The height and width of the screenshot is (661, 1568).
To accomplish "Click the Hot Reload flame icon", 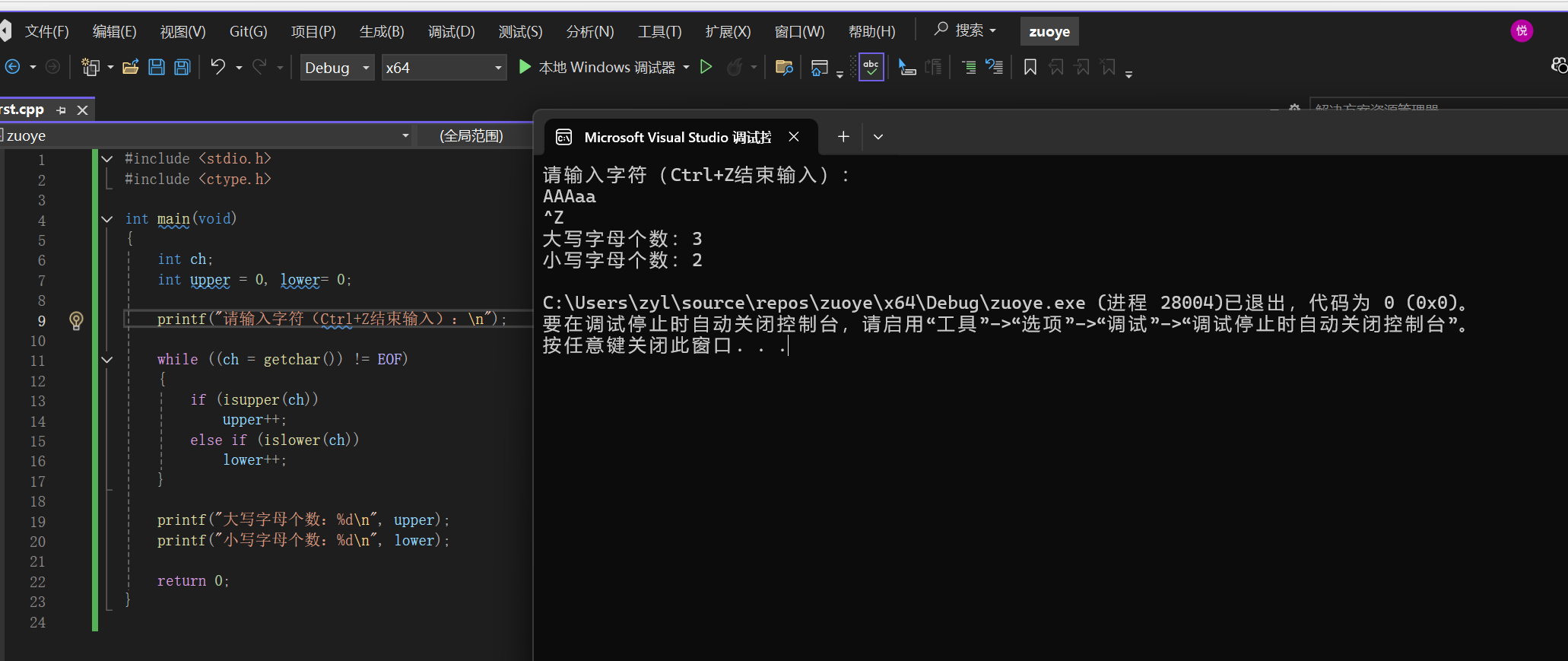I will pyautogui.click(x=734, y=67).
